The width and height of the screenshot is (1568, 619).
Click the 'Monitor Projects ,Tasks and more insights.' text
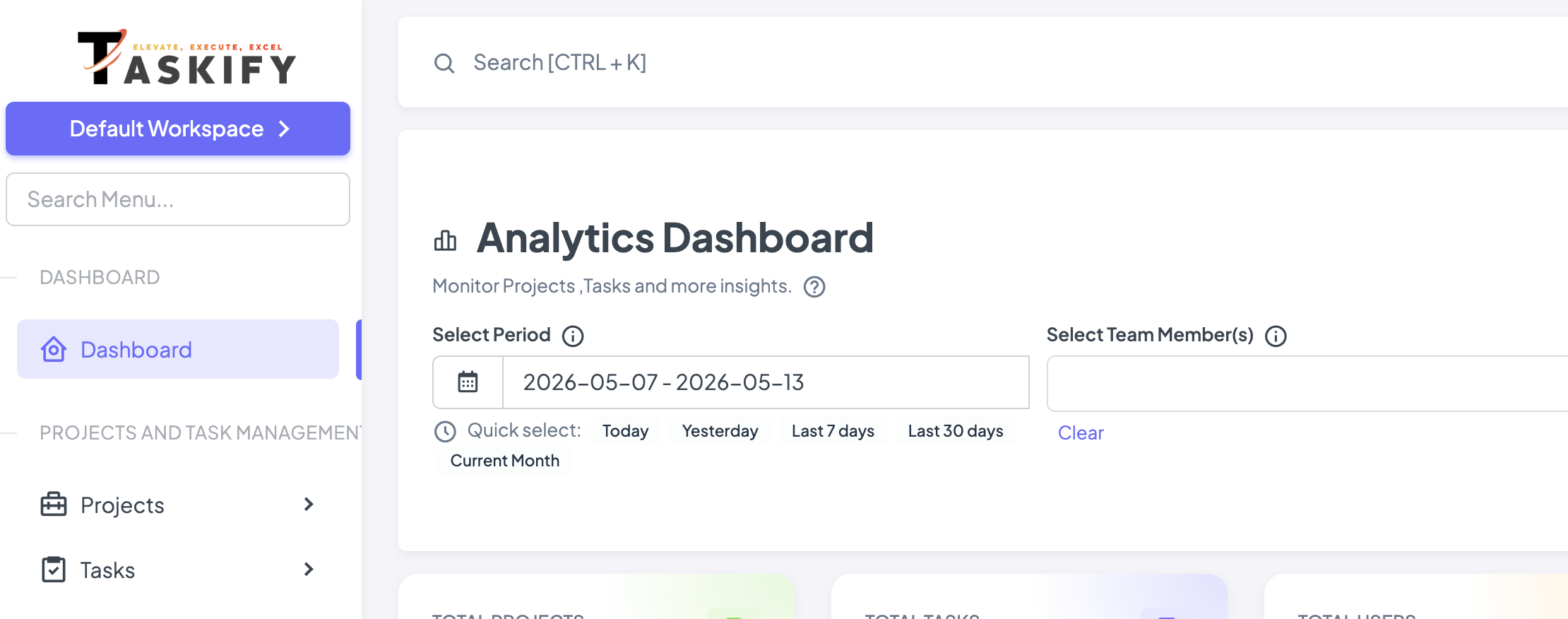pos(612,286)
